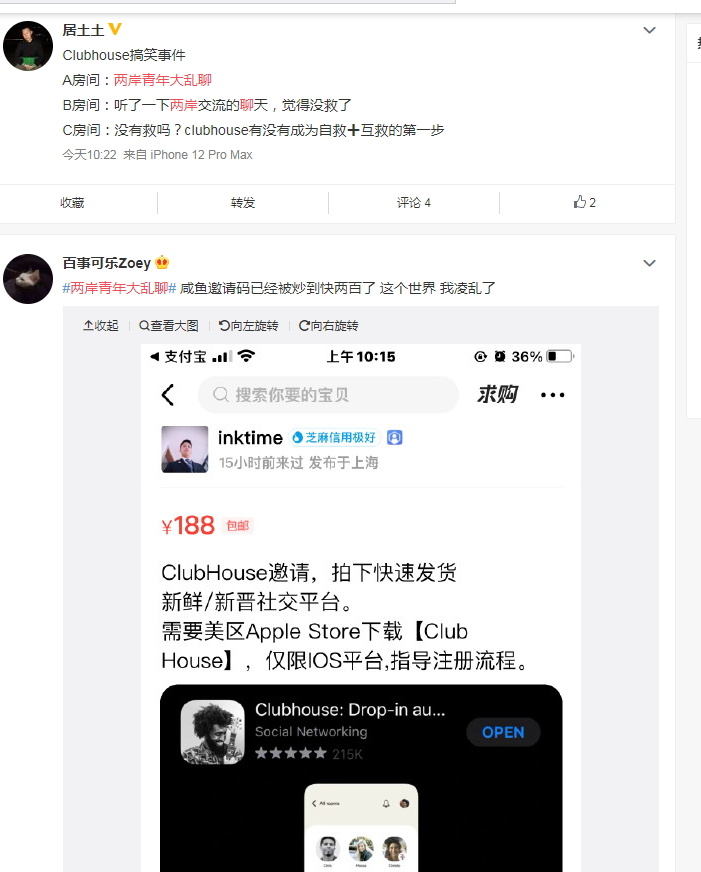Image resolution: width=701 pixels, height=872 pixels.
Task: Click the back arrow in the Xianyu screenshot
Action: click(168, 395)
